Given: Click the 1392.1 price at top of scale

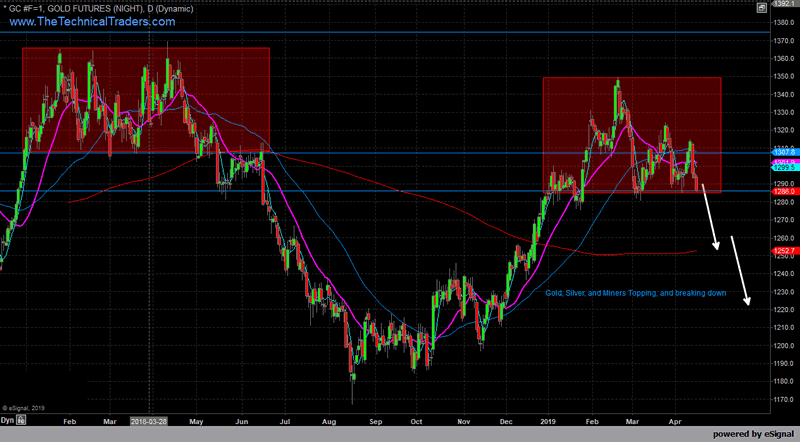Looking at the screenshot, I should pos(784,5).
